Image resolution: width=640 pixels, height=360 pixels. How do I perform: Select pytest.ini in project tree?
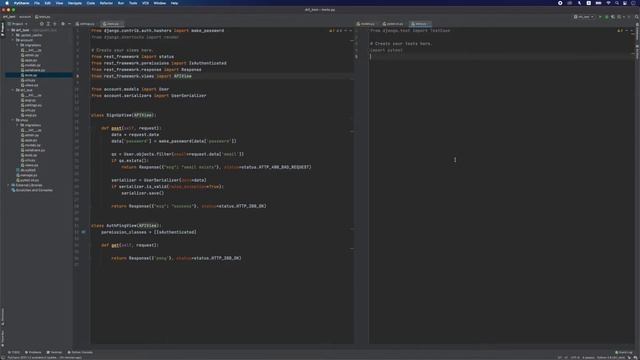tap(29, 180)
